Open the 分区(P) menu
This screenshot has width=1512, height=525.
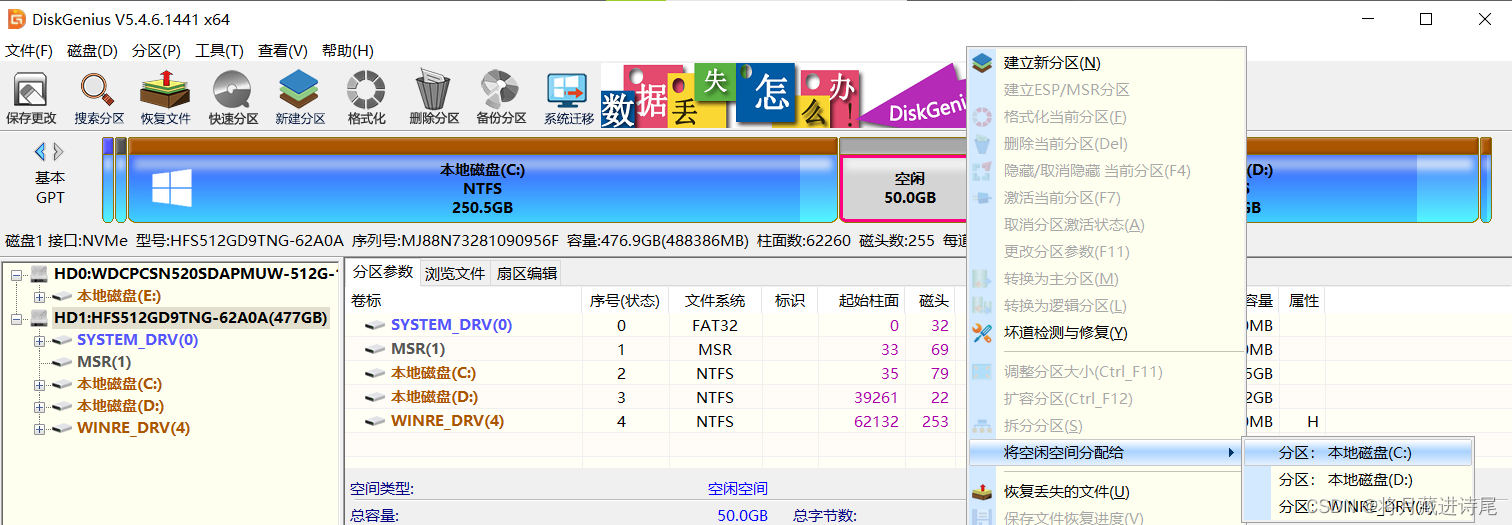[x=156, y=51]
